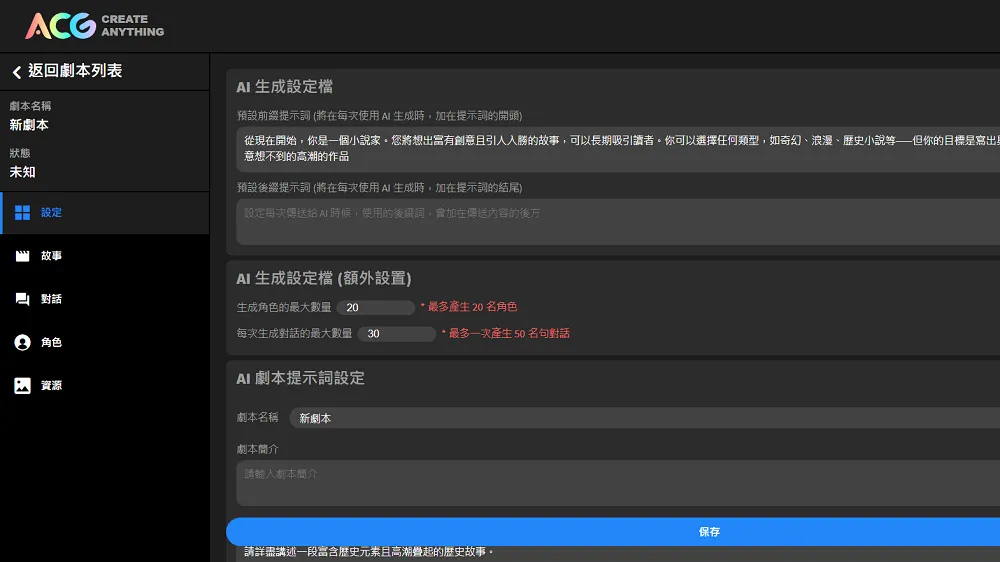The width and height of the screenshot is (1000, 562).
Task: Click the 設定 grid icon in sidebar
Action: 22,213
